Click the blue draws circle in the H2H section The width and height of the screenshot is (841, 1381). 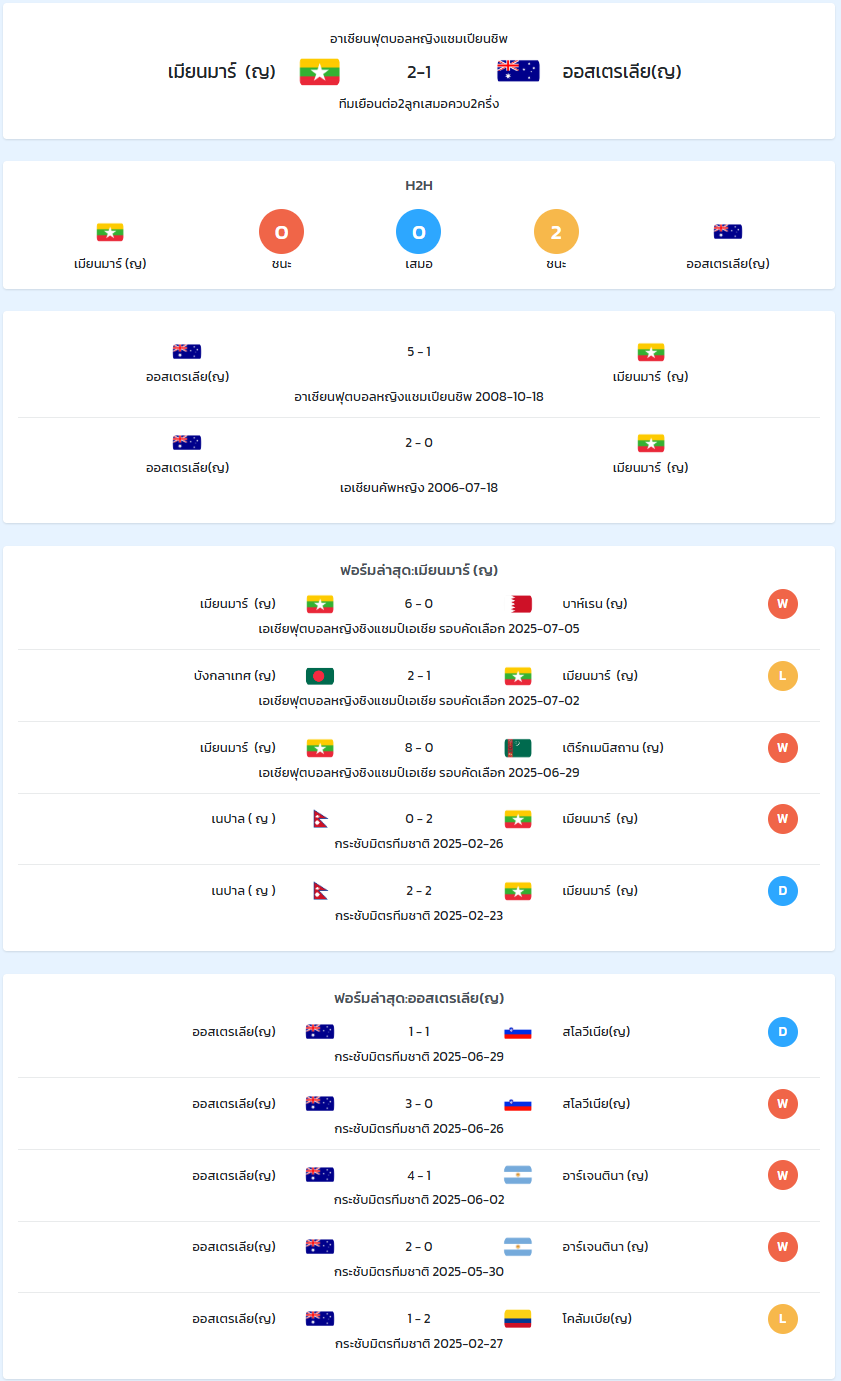pyautogui.click(x=419, y=232)
